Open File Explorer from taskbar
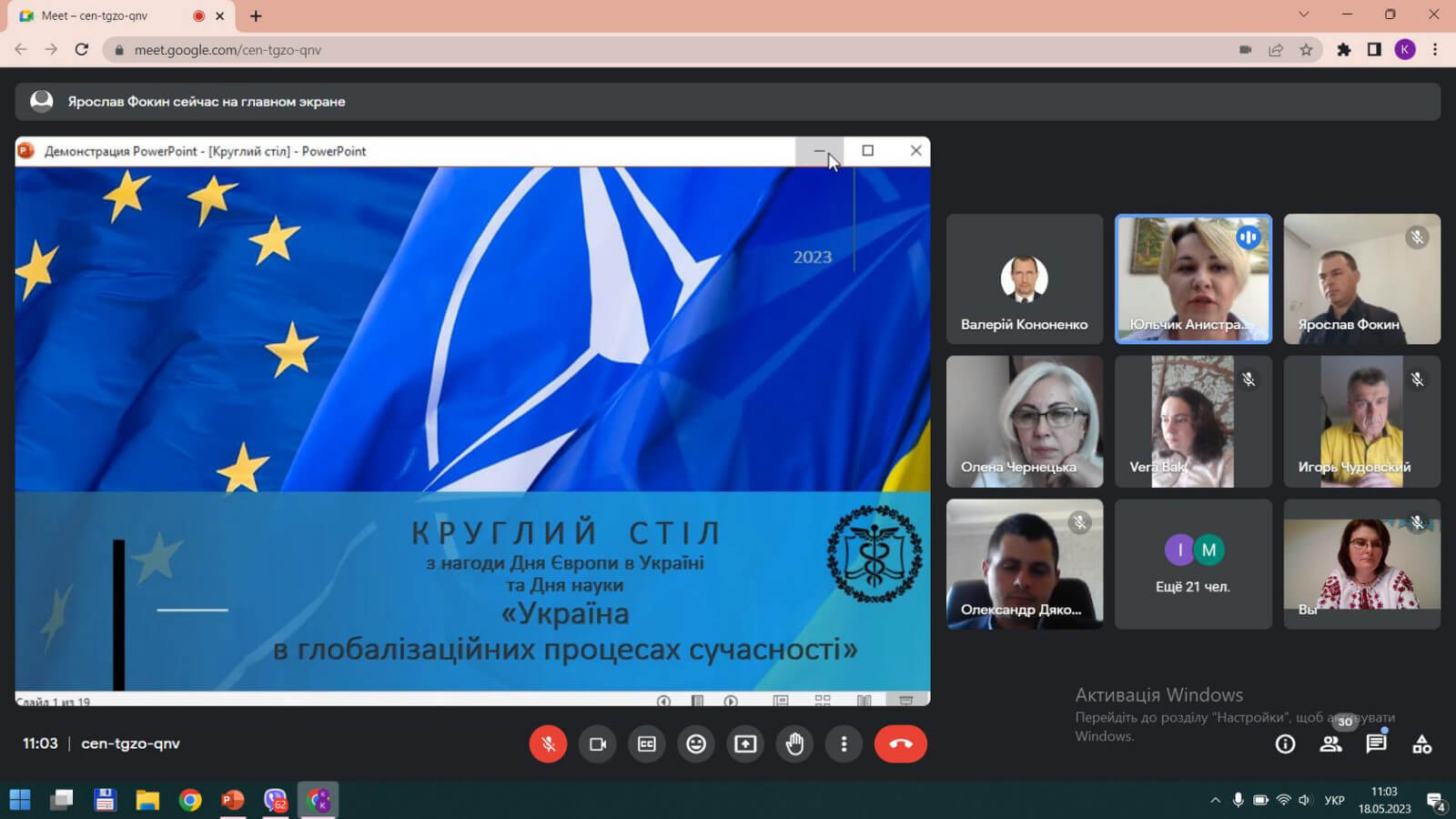This screenshot has height=819, width=1456. (147, 800)
